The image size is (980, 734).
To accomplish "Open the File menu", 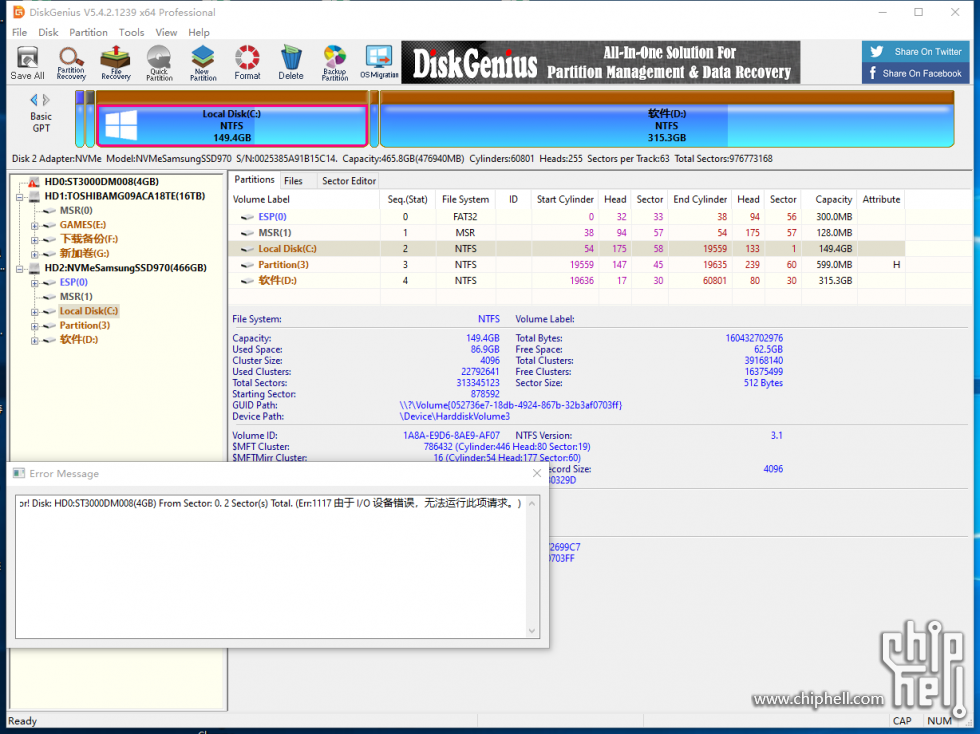I will (x=19, y=33).
